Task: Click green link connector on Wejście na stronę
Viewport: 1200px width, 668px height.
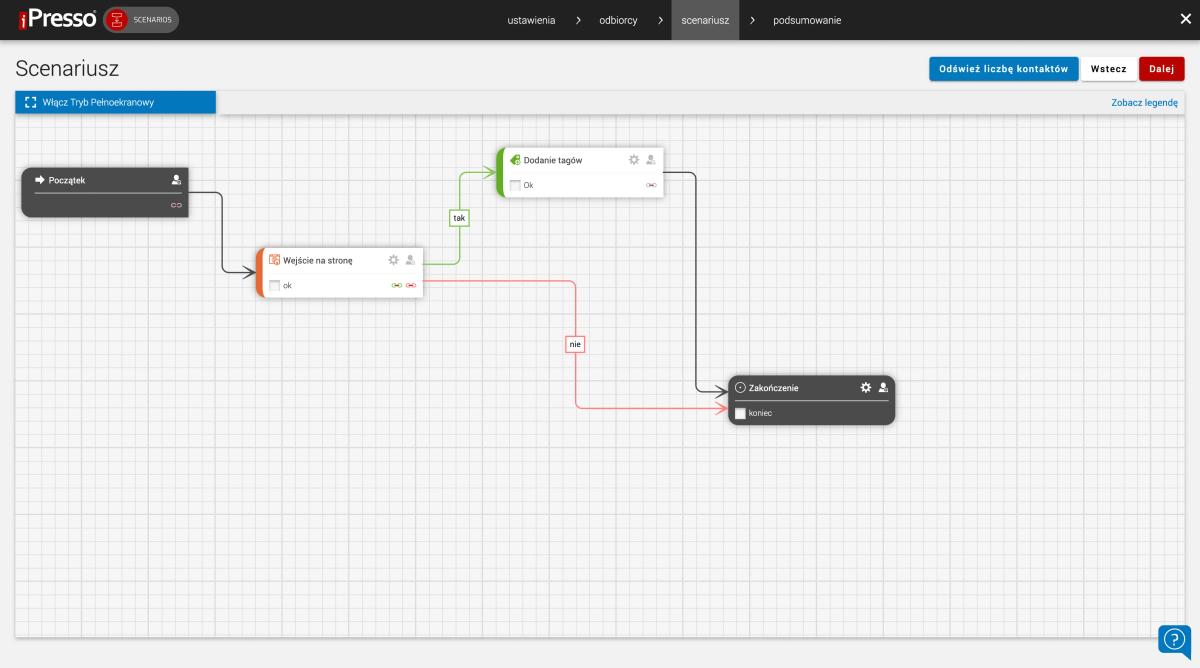Action: [x=396, y=286]
